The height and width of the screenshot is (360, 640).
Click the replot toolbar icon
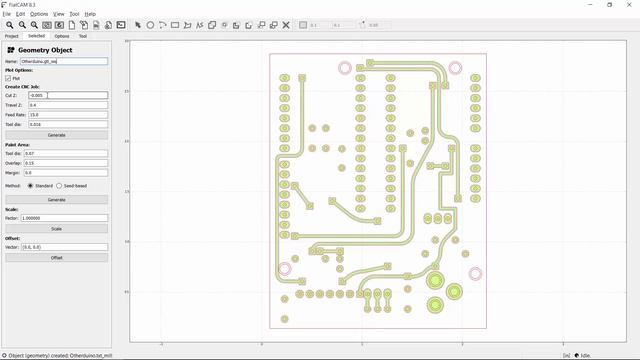pos(59,25)
